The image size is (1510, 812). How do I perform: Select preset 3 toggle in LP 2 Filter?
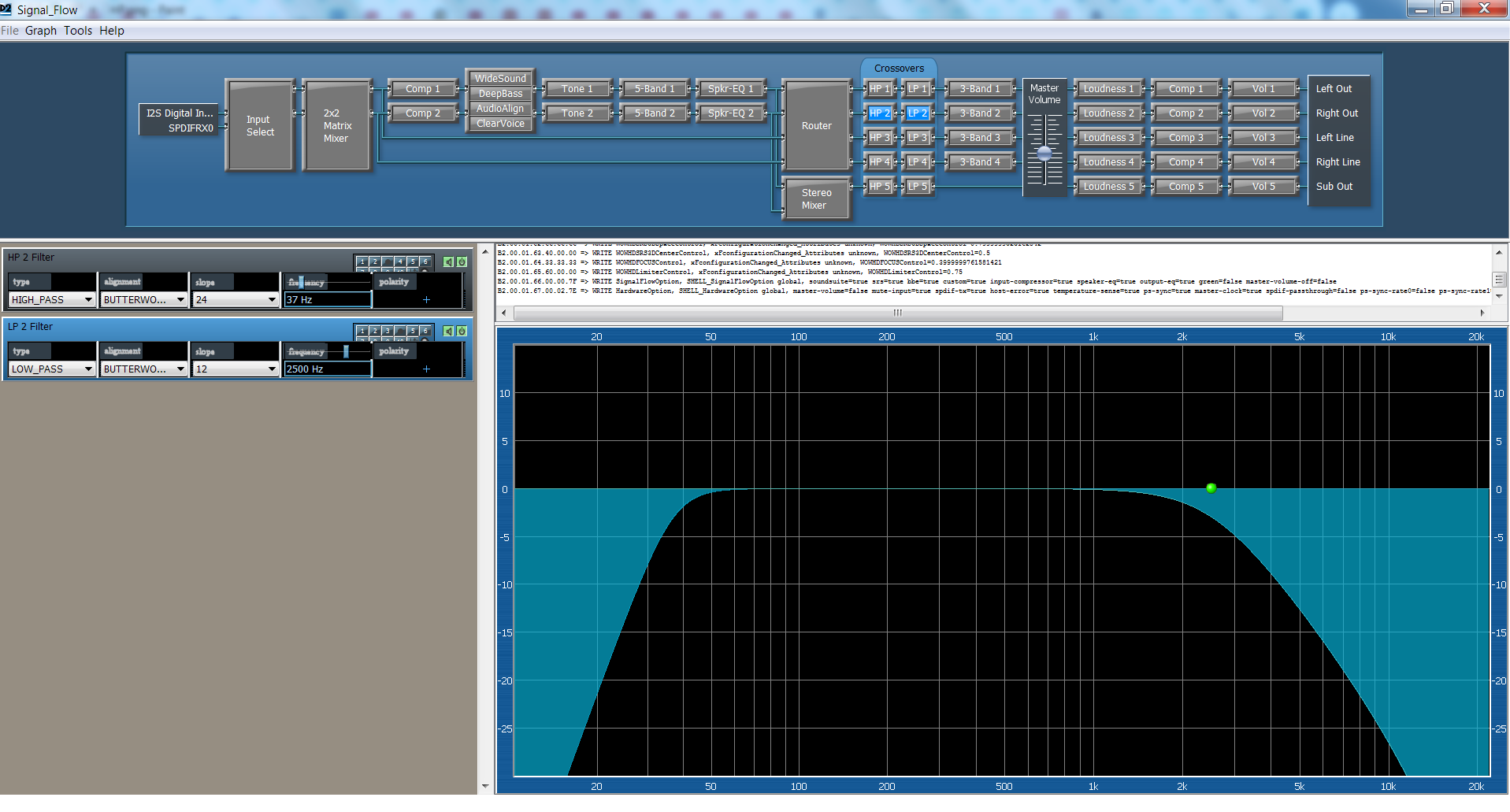(x=387, y=332)
